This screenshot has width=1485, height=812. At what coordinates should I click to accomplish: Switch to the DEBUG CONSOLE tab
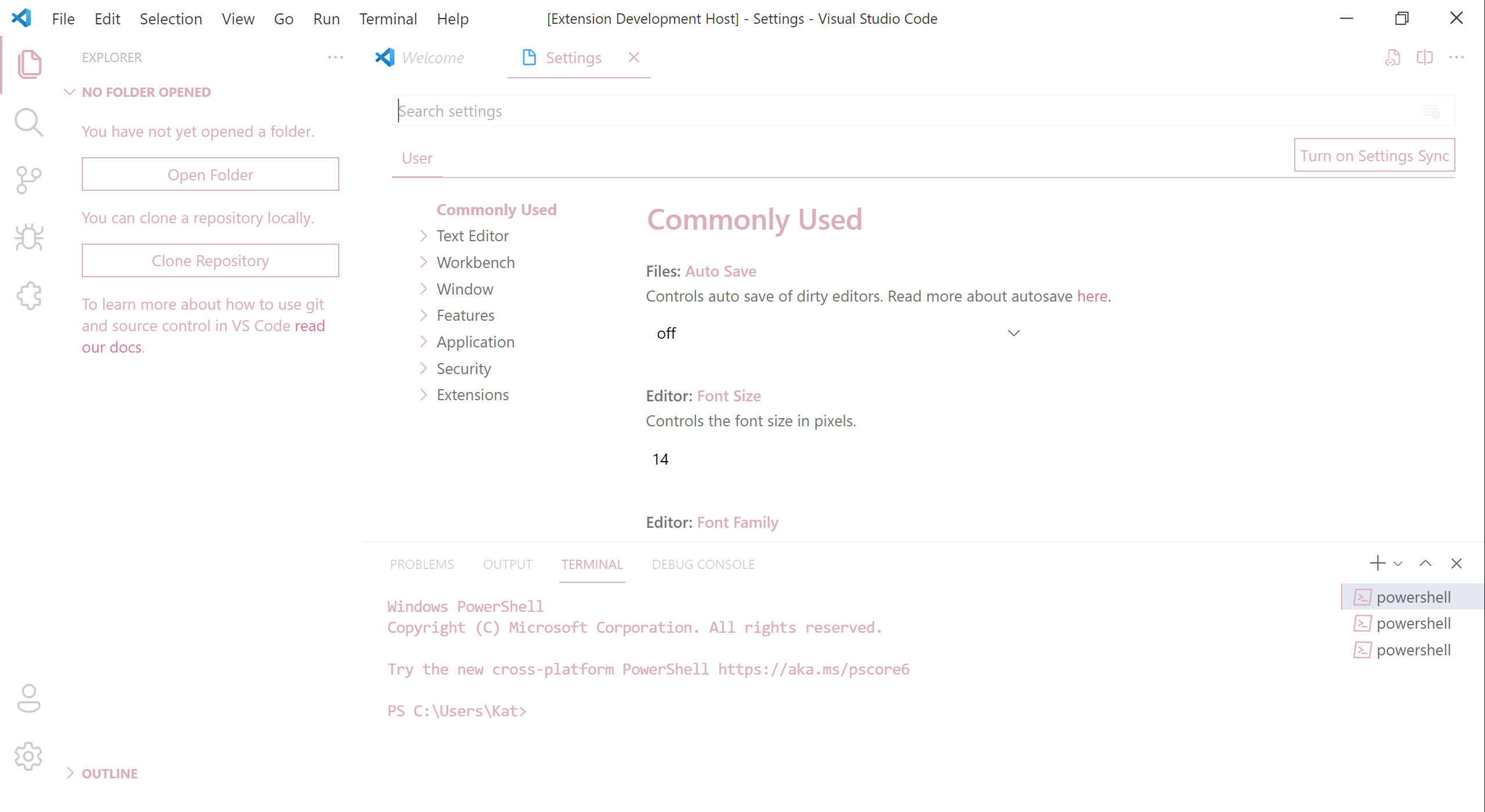coord(703,564)
